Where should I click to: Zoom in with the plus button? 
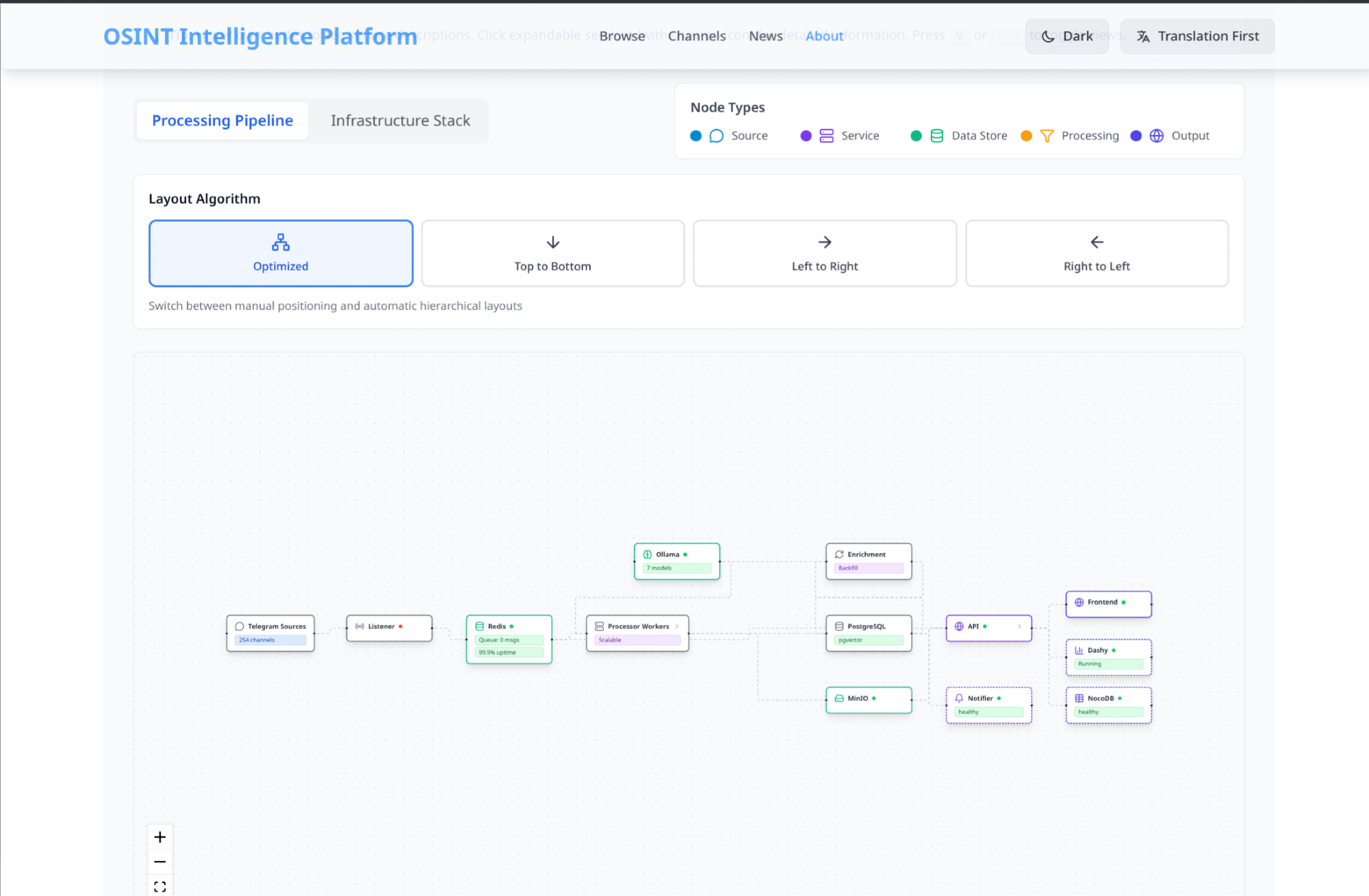(160, 837)
